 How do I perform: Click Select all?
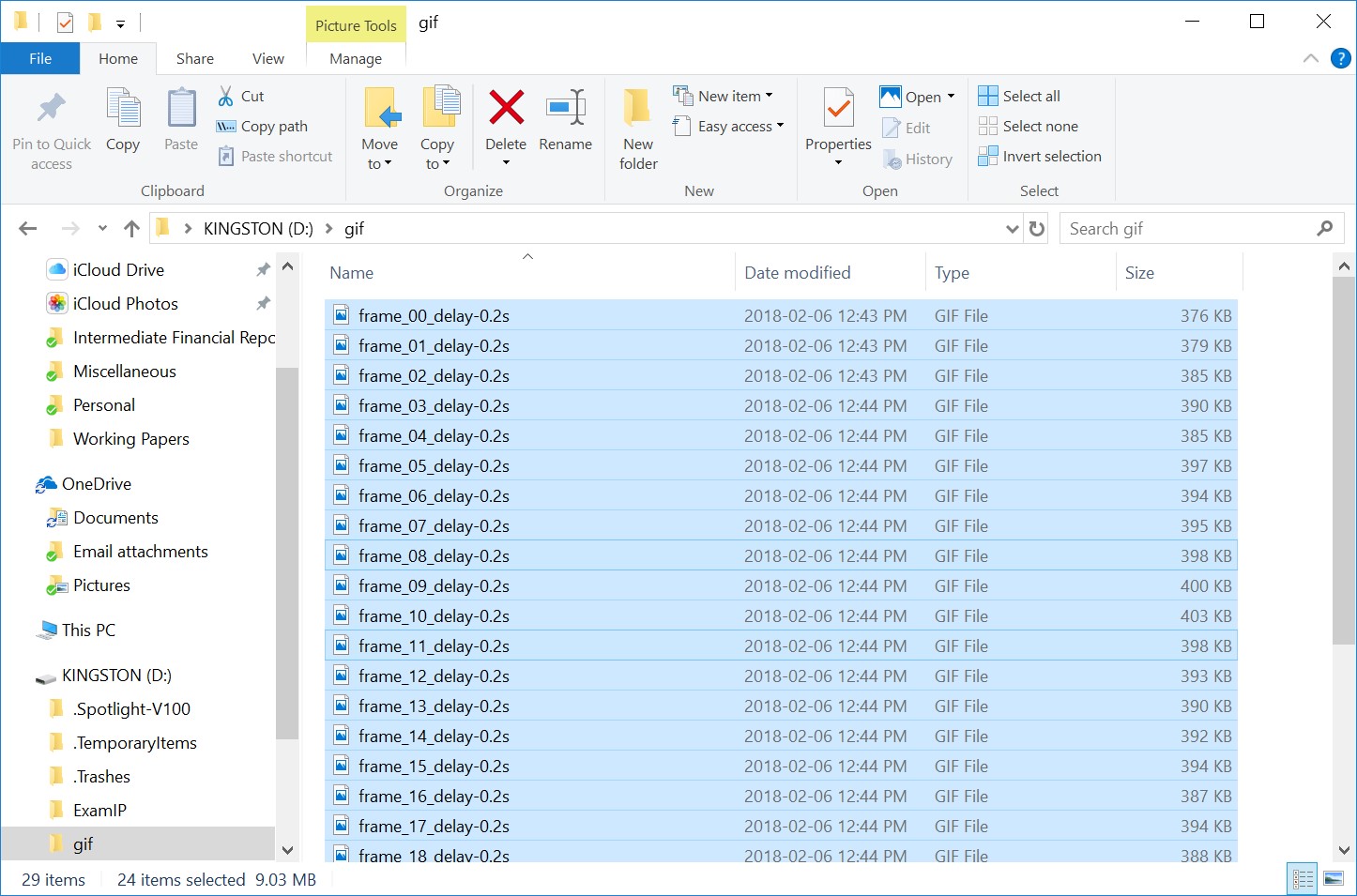[1019, 96]
